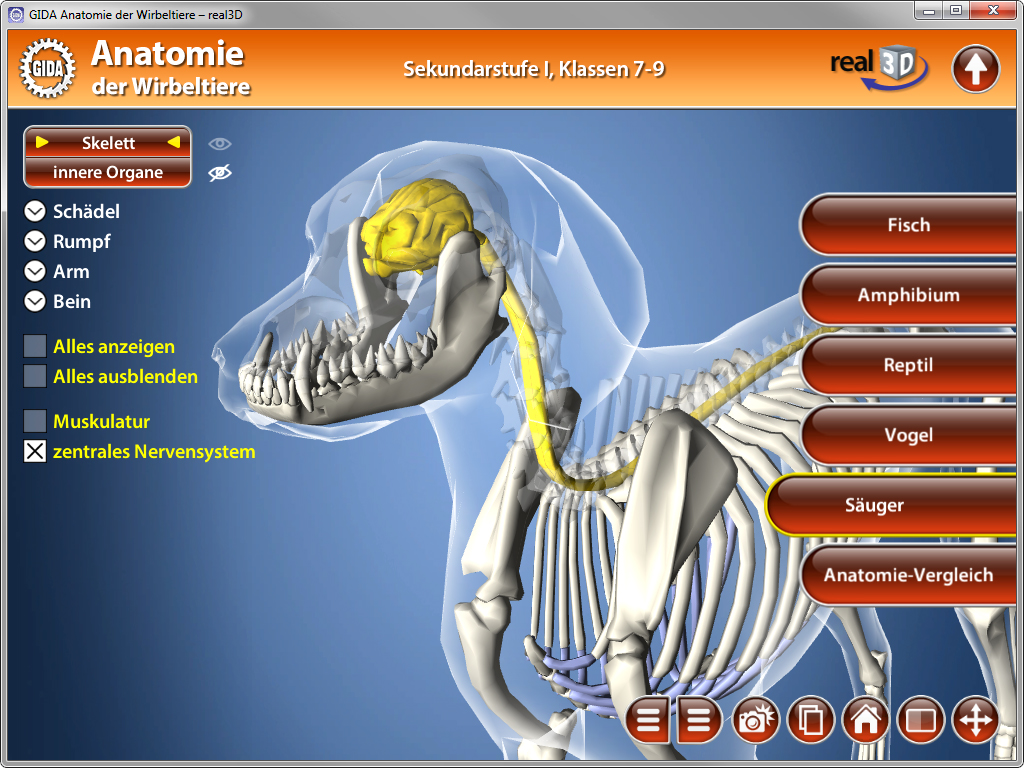Enable the Muskulatur checkbox
The width and height of the screenshot is (1024, 768).
coord(35,421)
